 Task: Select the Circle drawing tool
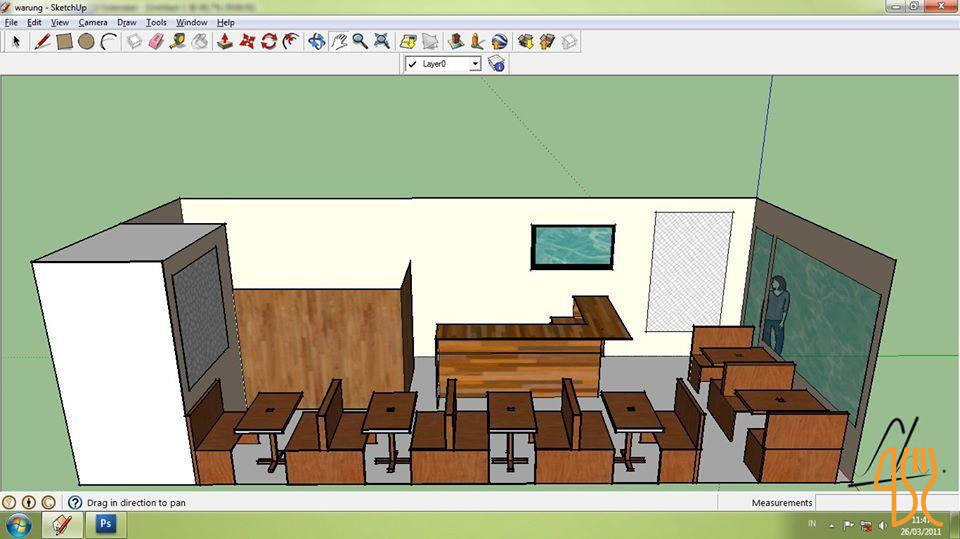pyautogui.click(x=86, y=42)
